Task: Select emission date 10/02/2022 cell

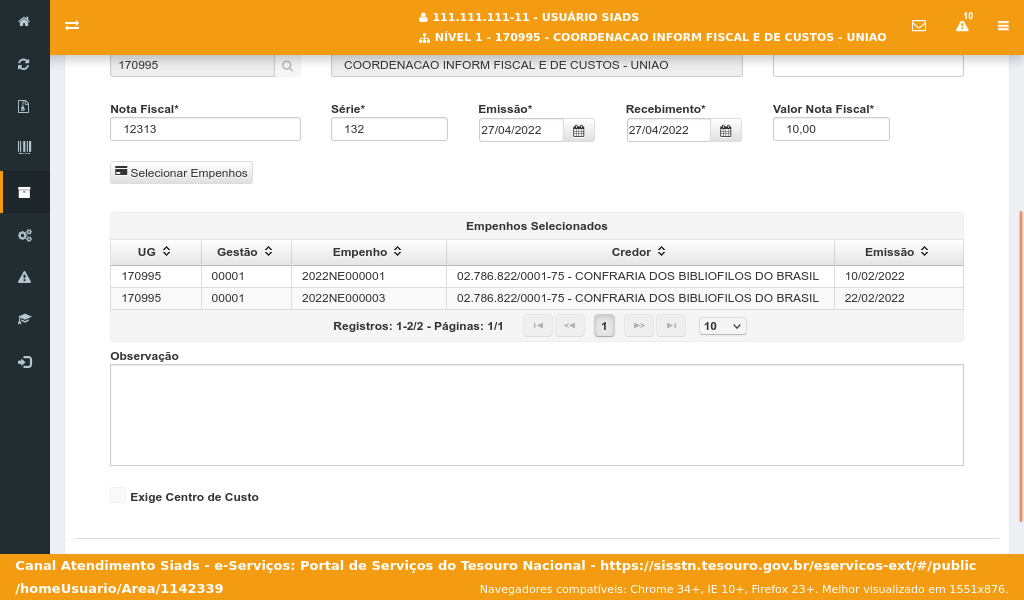Action: coord(899,277)
